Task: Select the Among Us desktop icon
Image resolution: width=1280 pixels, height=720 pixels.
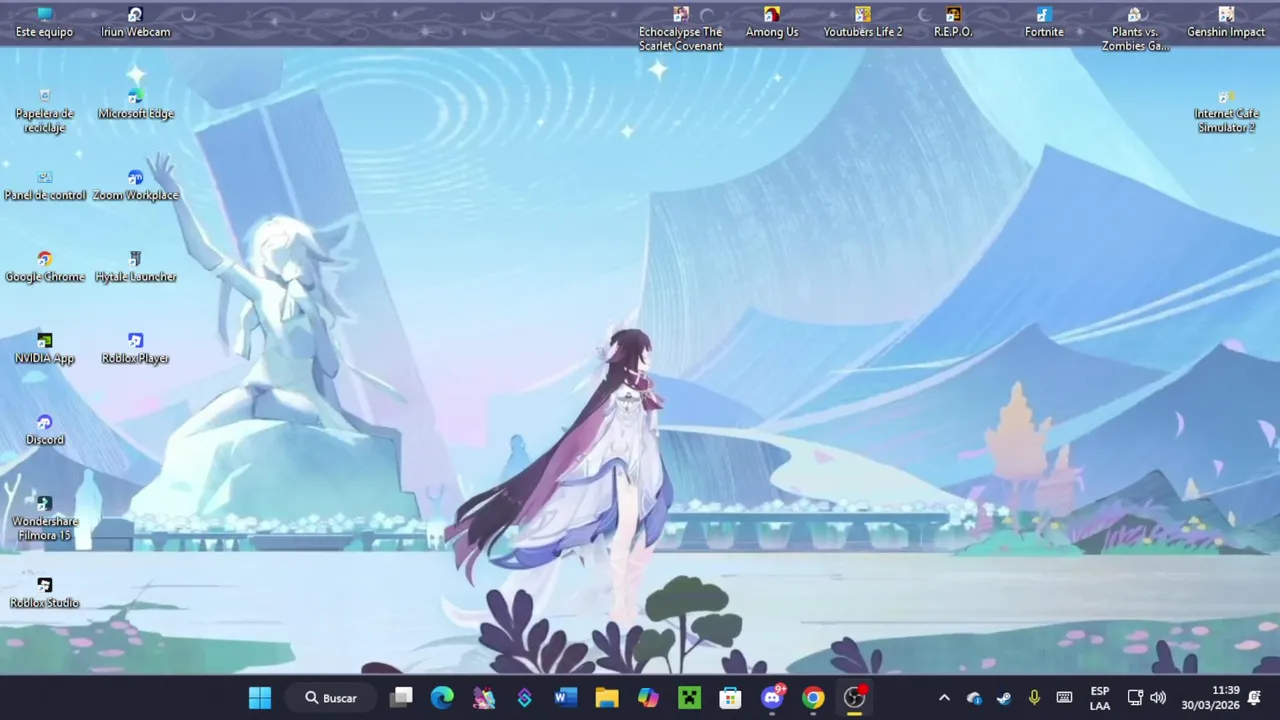Action: [x=771, y=22]
